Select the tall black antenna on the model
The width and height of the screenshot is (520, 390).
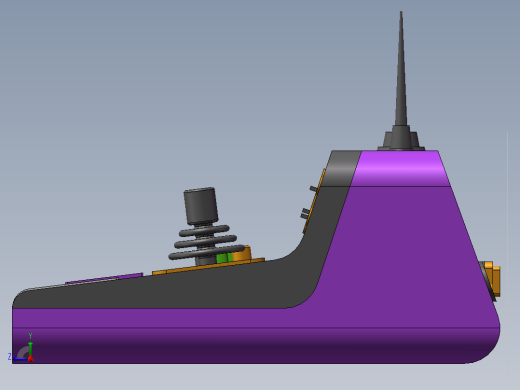(x=401, y=82)
